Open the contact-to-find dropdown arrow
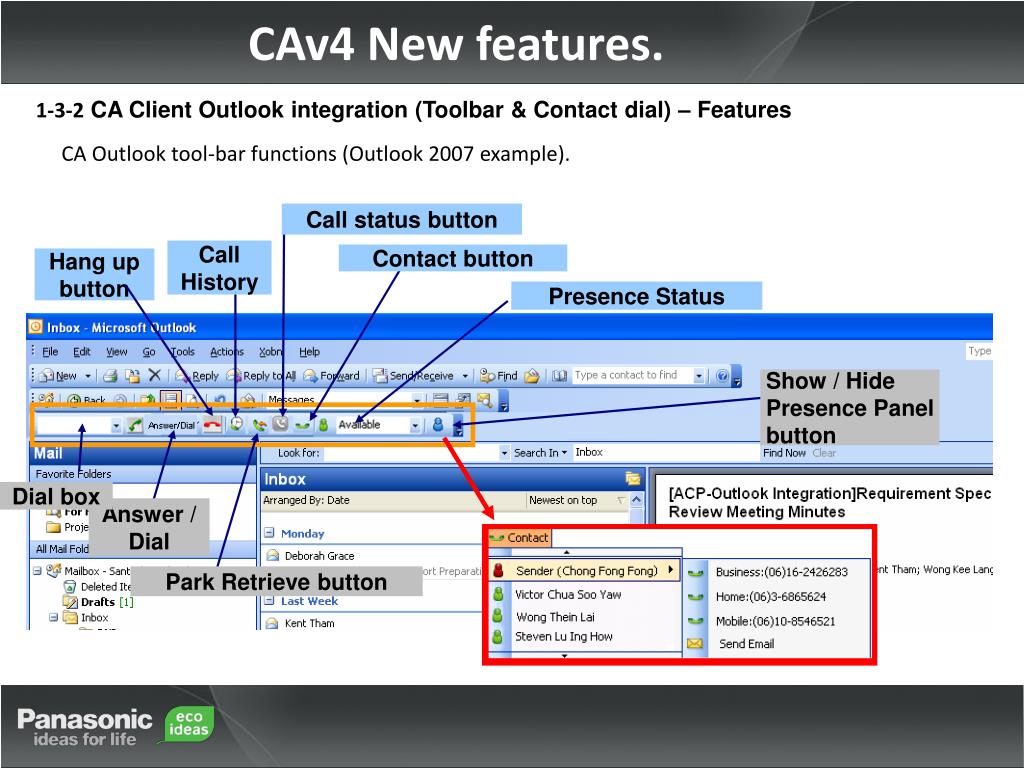 click(x=699, y=376)
